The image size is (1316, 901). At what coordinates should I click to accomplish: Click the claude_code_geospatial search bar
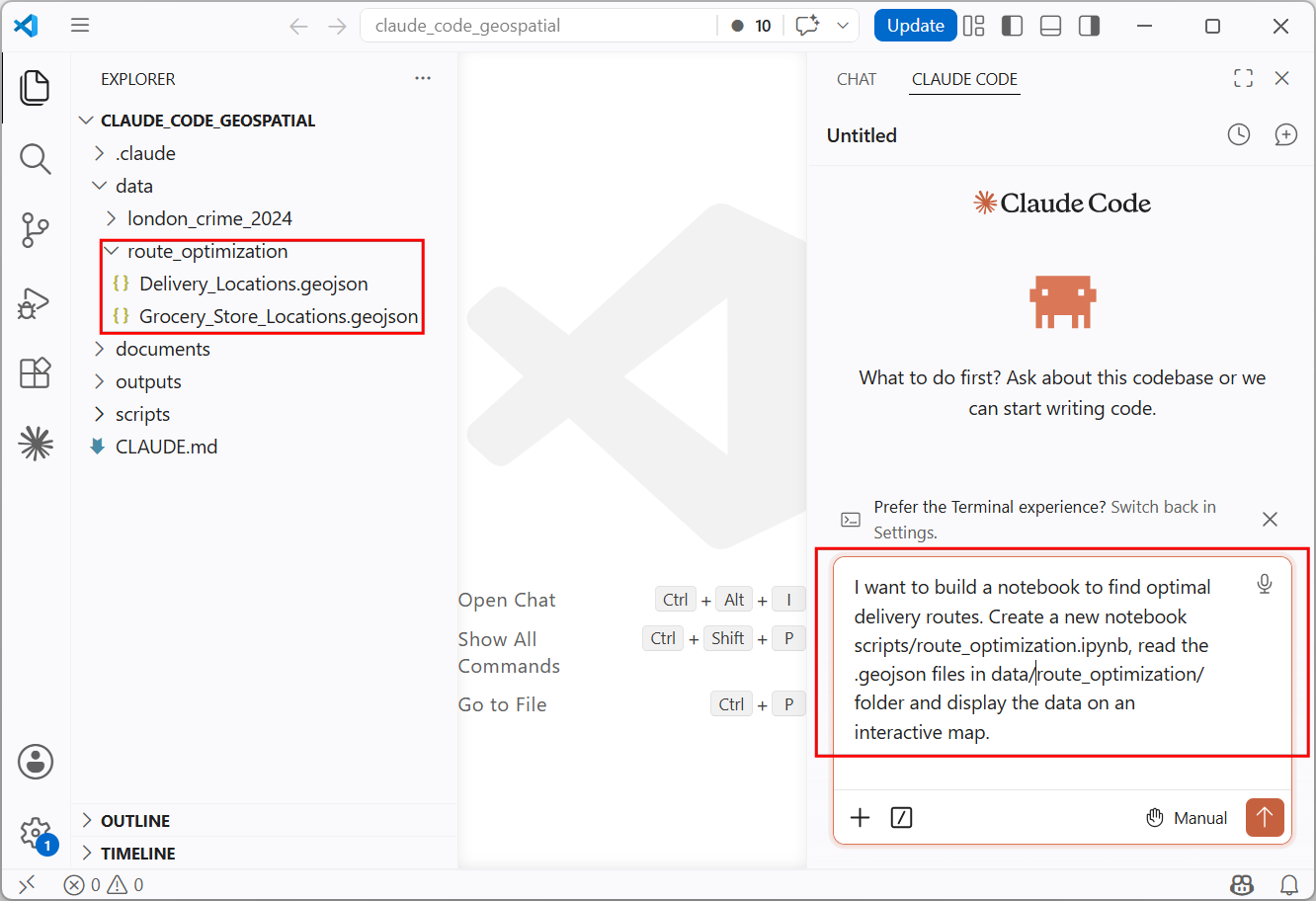pyautogui.click(x=538, y=26)
